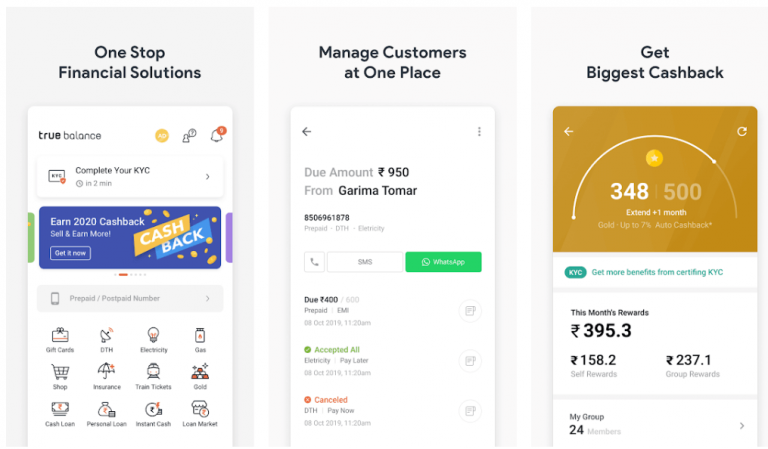Screen dimensions: 768x449
Task: Click the SMS reminder button
Action: 365,262
